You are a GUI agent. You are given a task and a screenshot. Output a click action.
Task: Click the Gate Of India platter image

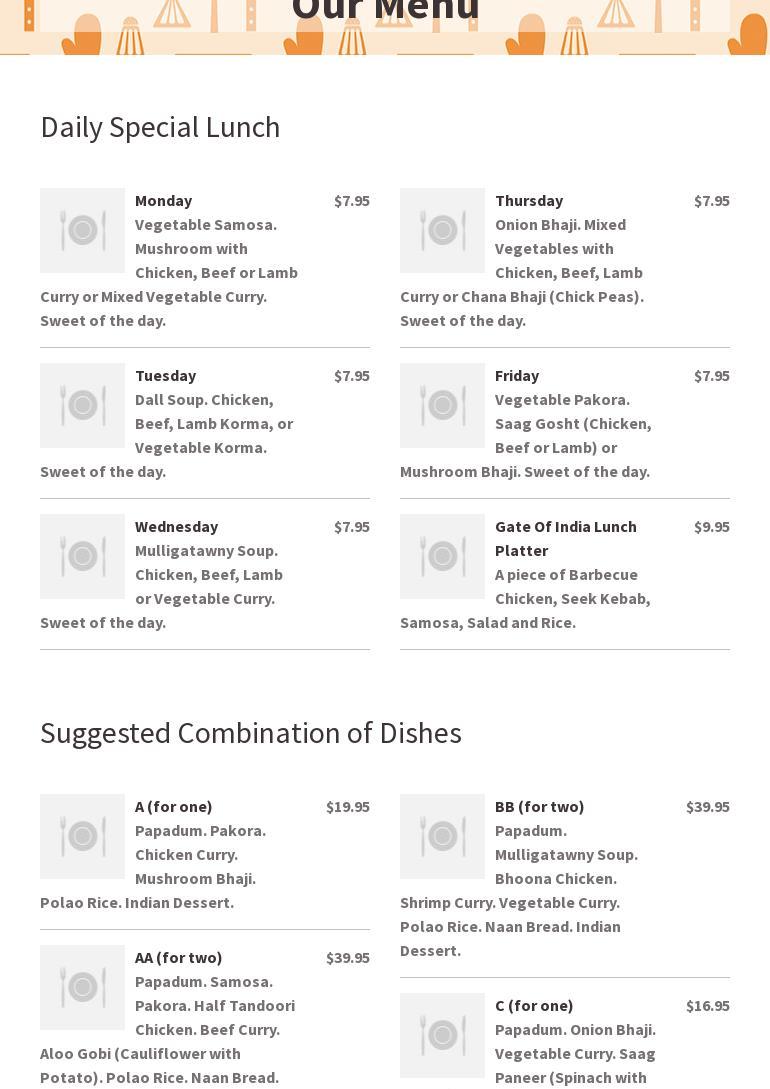pos(442,556)
